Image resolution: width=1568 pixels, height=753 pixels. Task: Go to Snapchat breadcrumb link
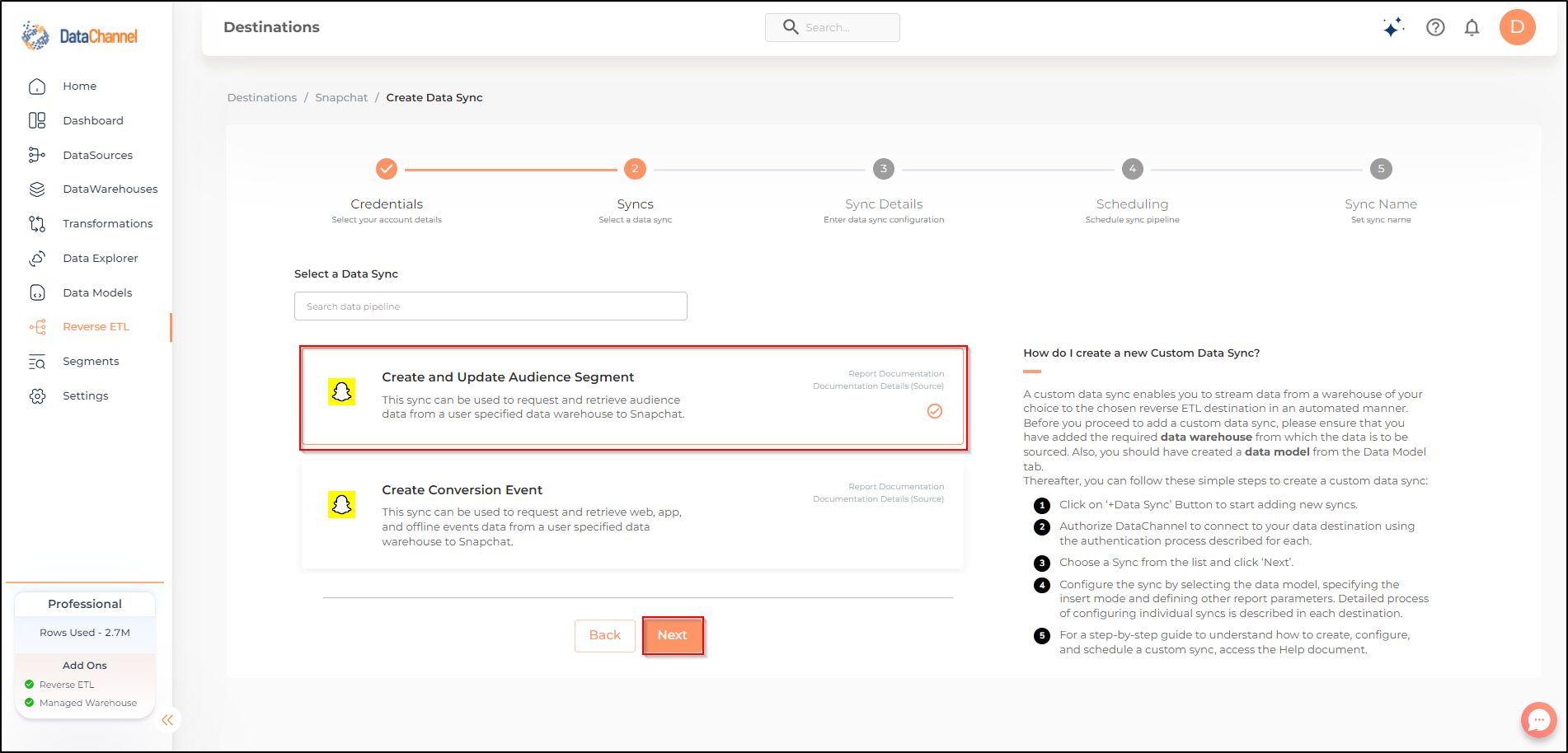point(341,97)
